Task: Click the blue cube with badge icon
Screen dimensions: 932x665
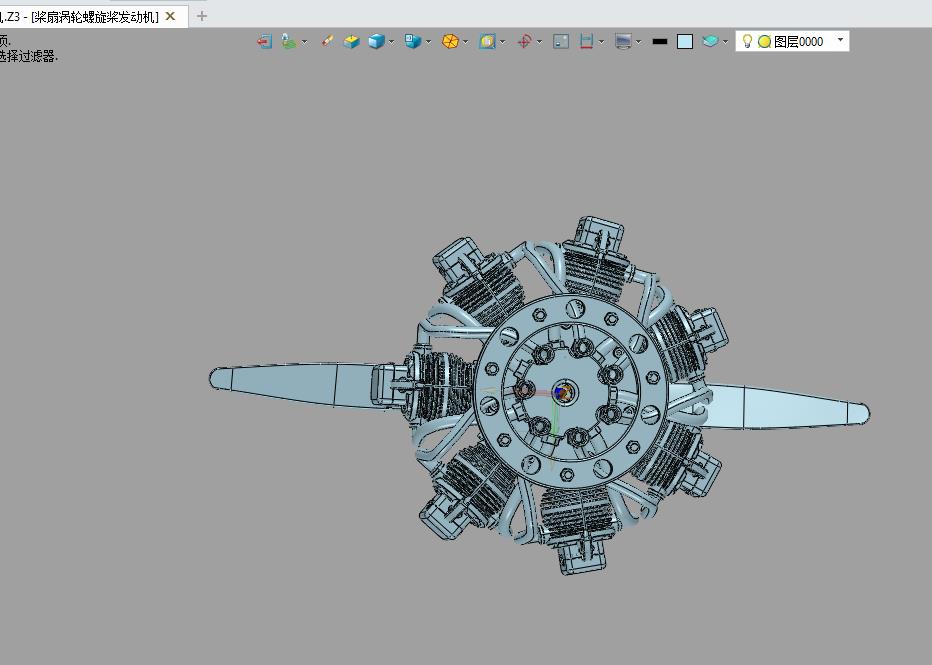Action: [x=413, y=41]
